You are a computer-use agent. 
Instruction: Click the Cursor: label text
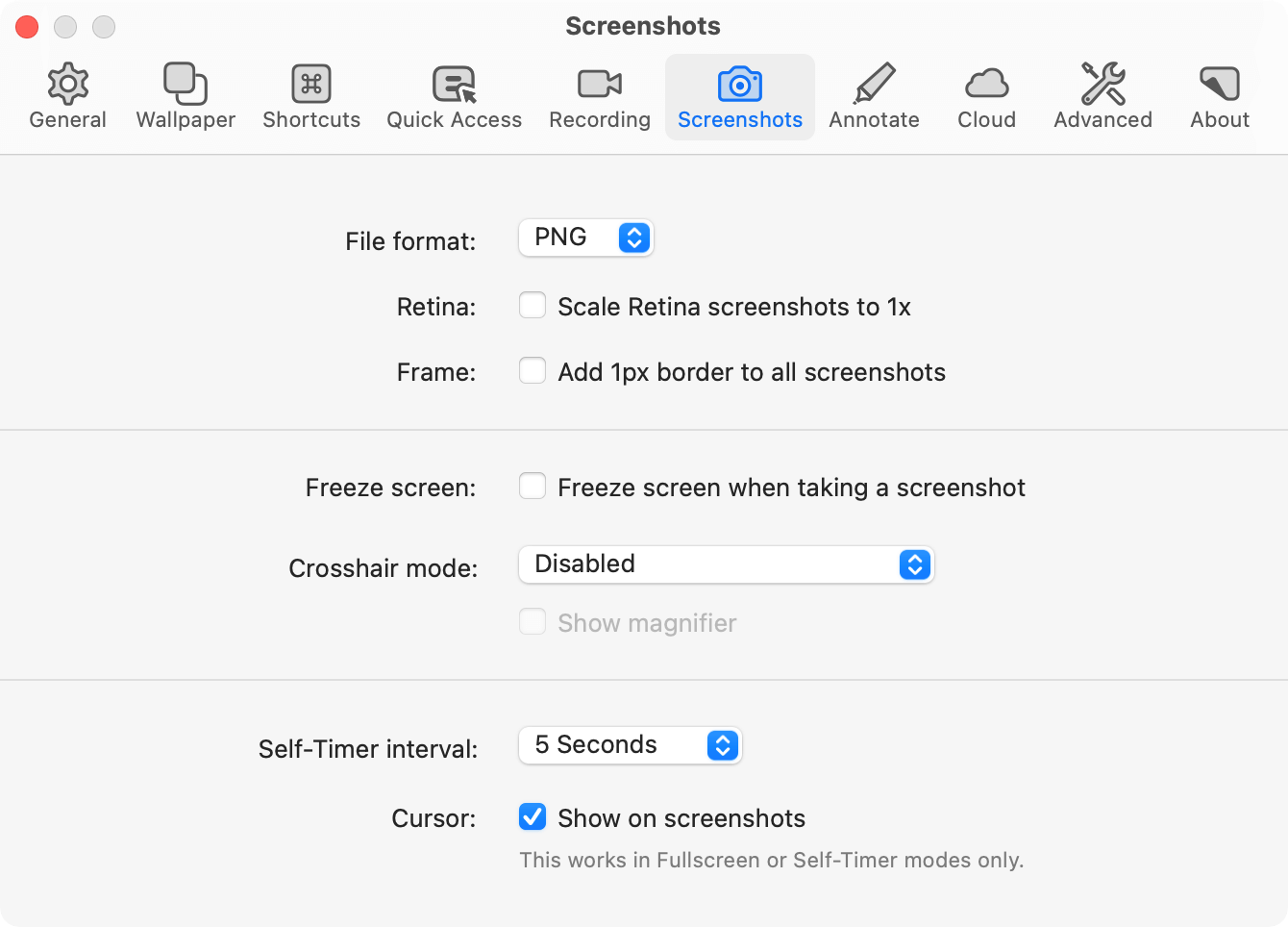(x=433, y=818)
